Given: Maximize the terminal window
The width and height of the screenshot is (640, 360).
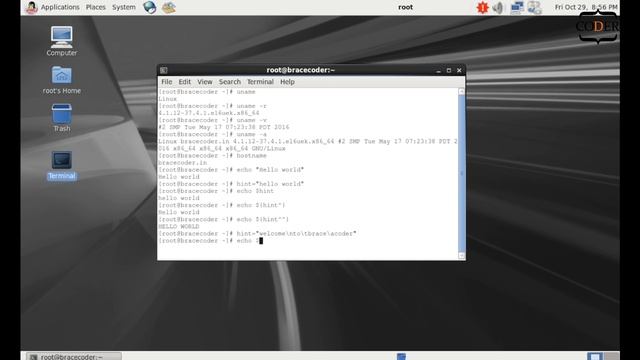Looking at the screenshot, I should tap(449, 71).
